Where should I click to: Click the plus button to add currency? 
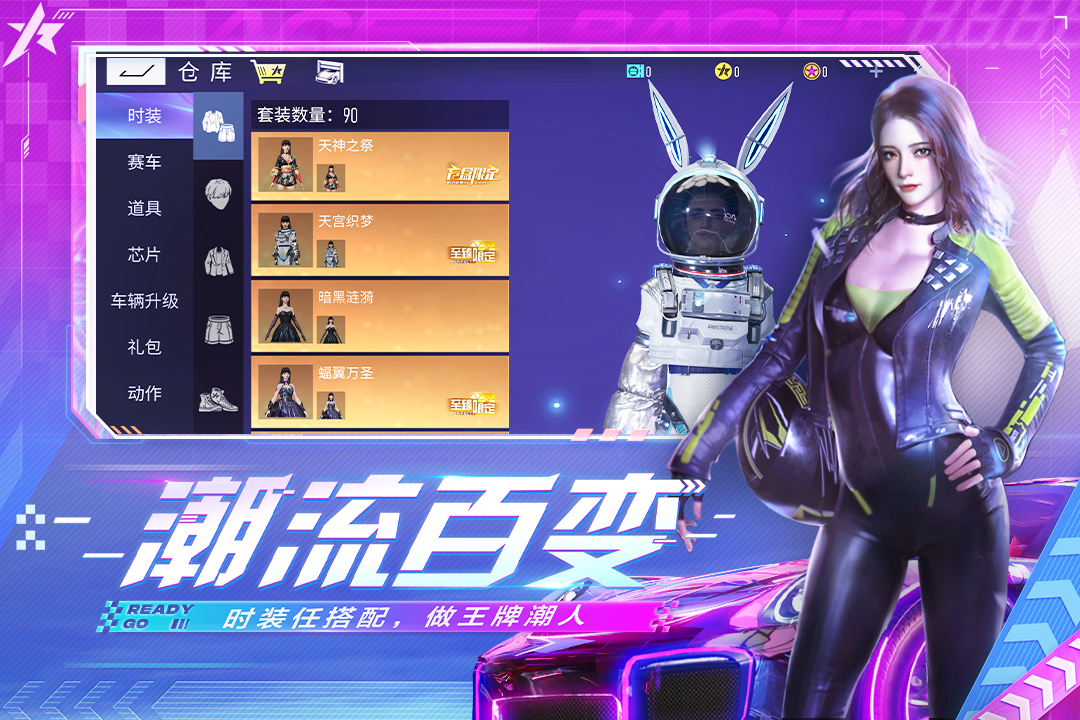(876, 71)
